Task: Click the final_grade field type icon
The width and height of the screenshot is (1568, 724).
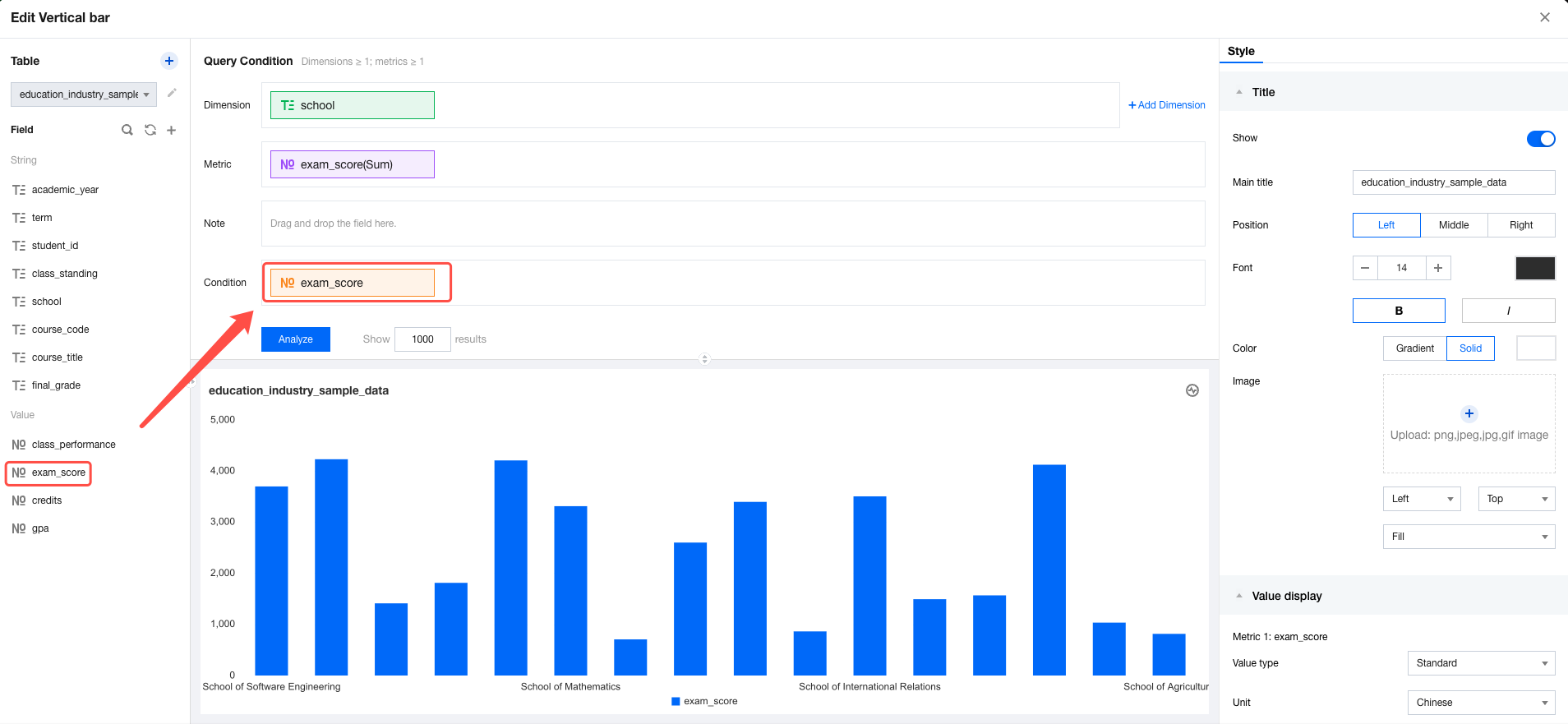Action: click(x=19, y=385)
